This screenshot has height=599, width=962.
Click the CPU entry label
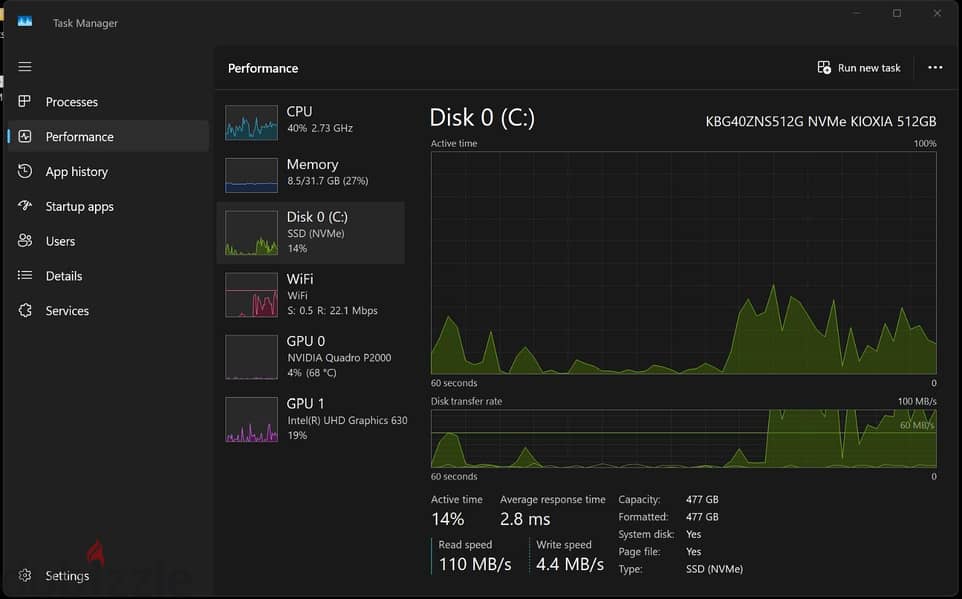[x=299, y=112]
